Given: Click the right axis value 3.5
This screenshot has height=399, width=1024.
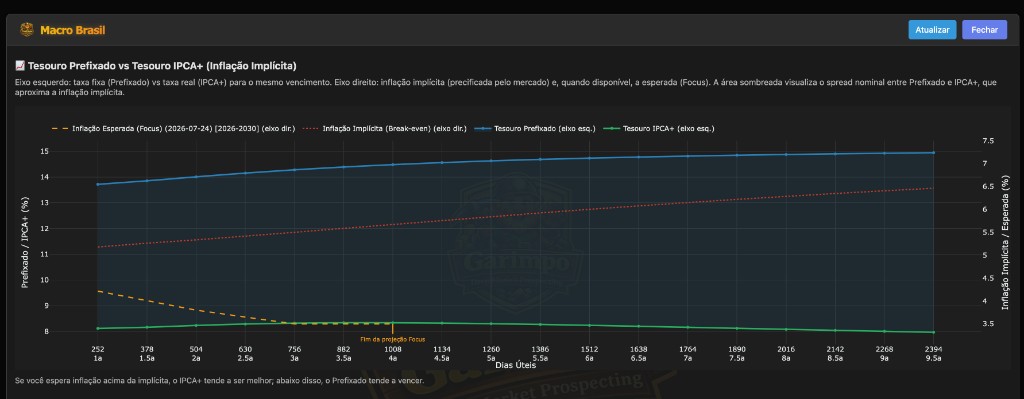Looking at the screenshot, I should pyautogui.click(x=987, y=324).
